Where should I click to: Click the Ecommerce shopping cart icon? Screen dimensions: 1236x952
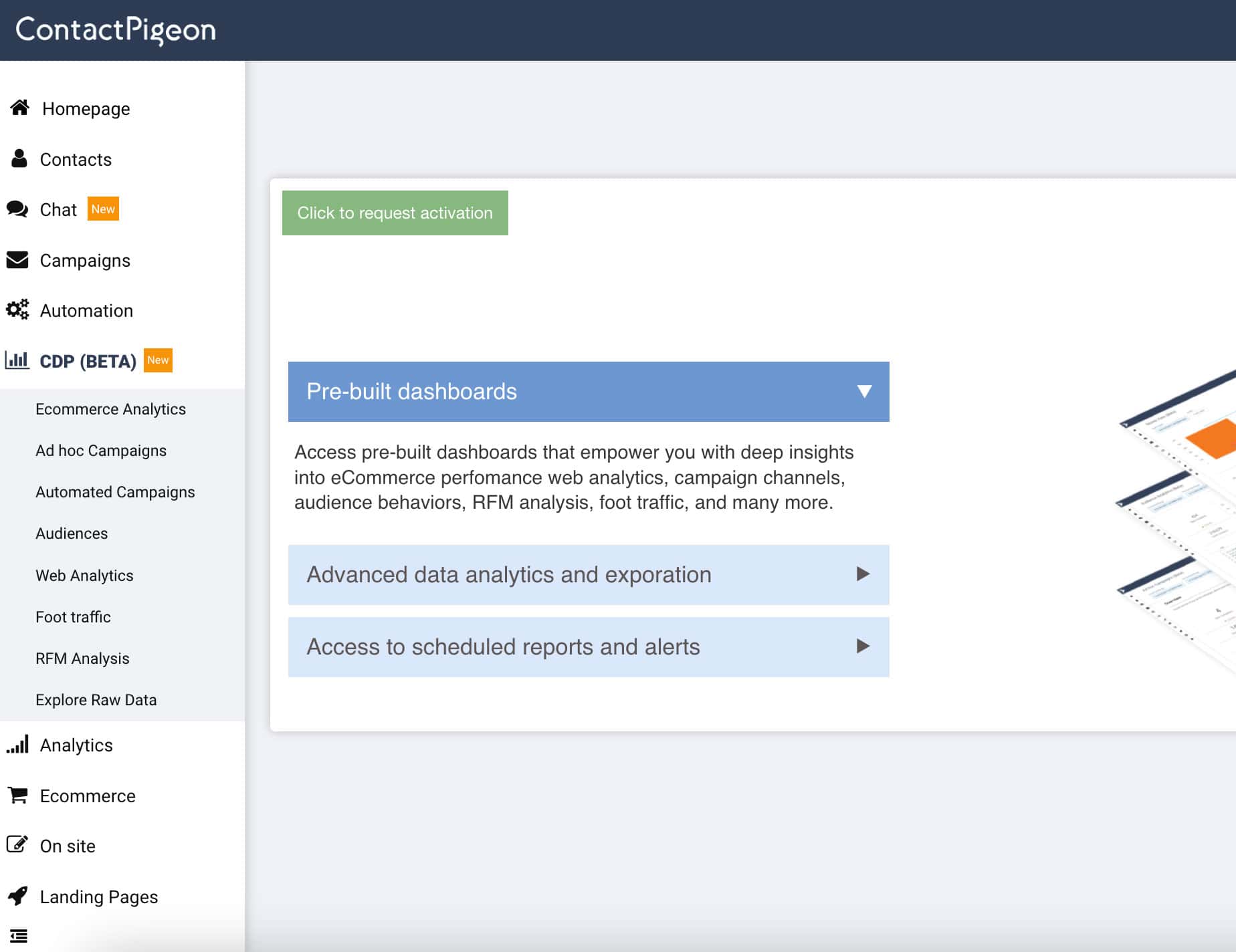coord(17,795)
